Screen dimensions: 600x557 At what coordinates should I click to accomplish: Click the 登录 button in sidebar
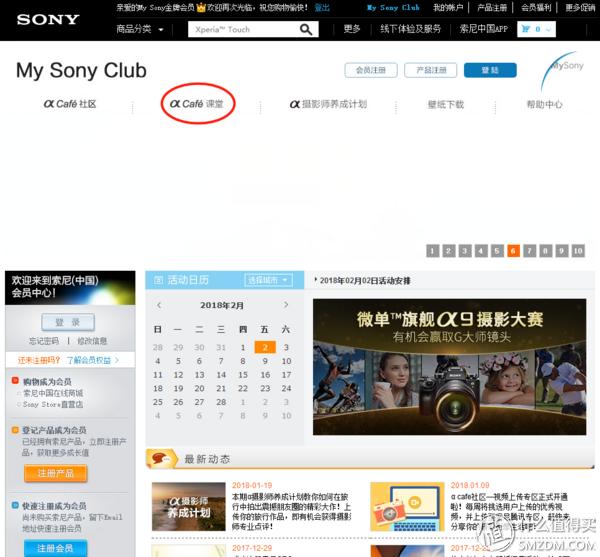point(68,322)
